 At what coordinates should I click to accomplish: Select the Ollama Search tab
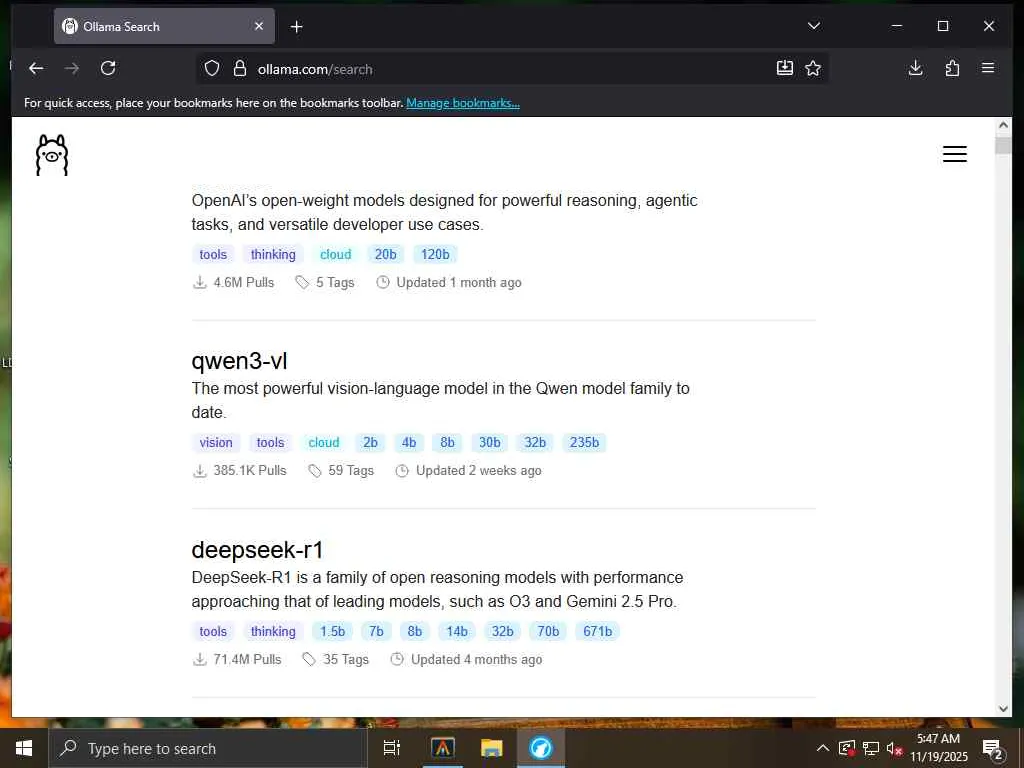(164, 26)
